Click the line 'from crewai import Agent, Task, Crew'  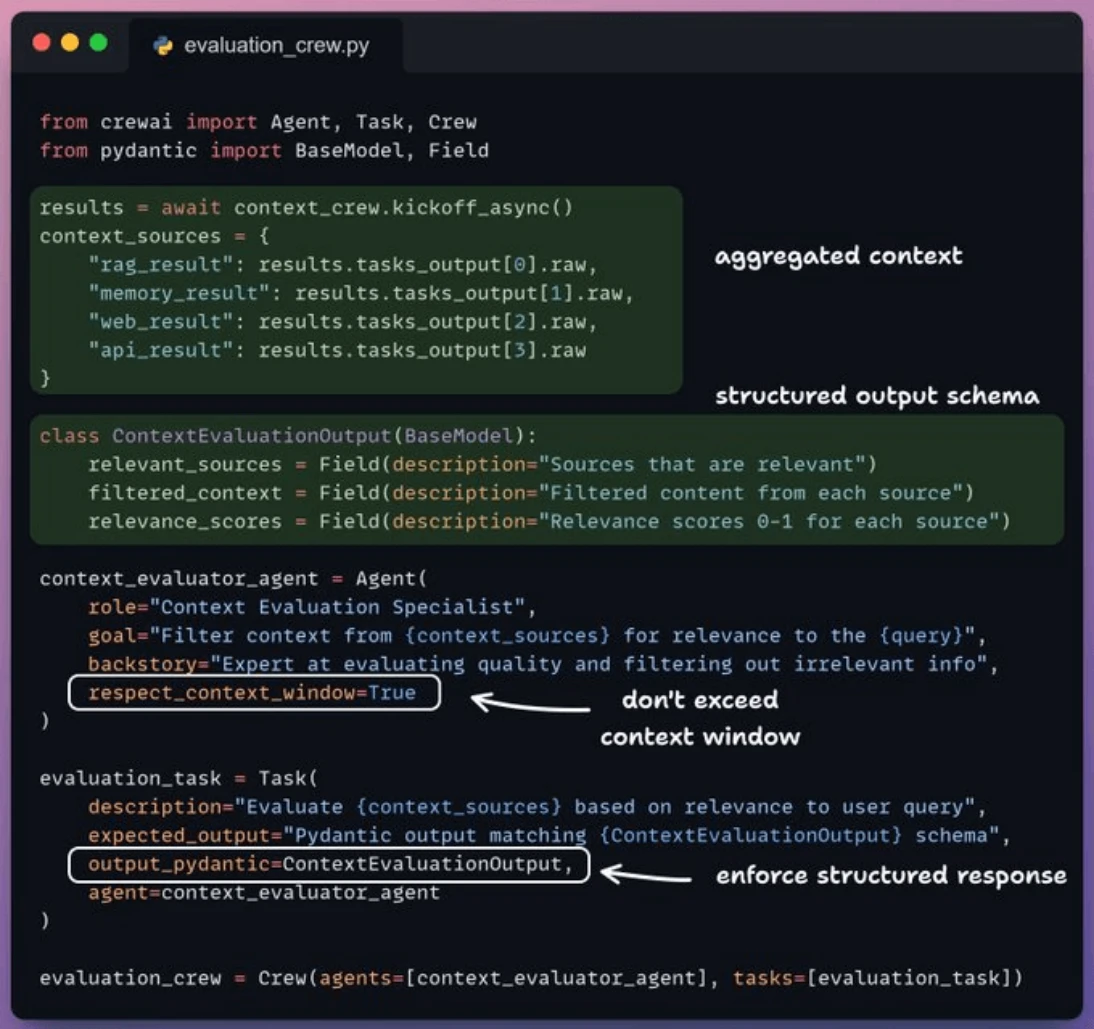(258, 122)
